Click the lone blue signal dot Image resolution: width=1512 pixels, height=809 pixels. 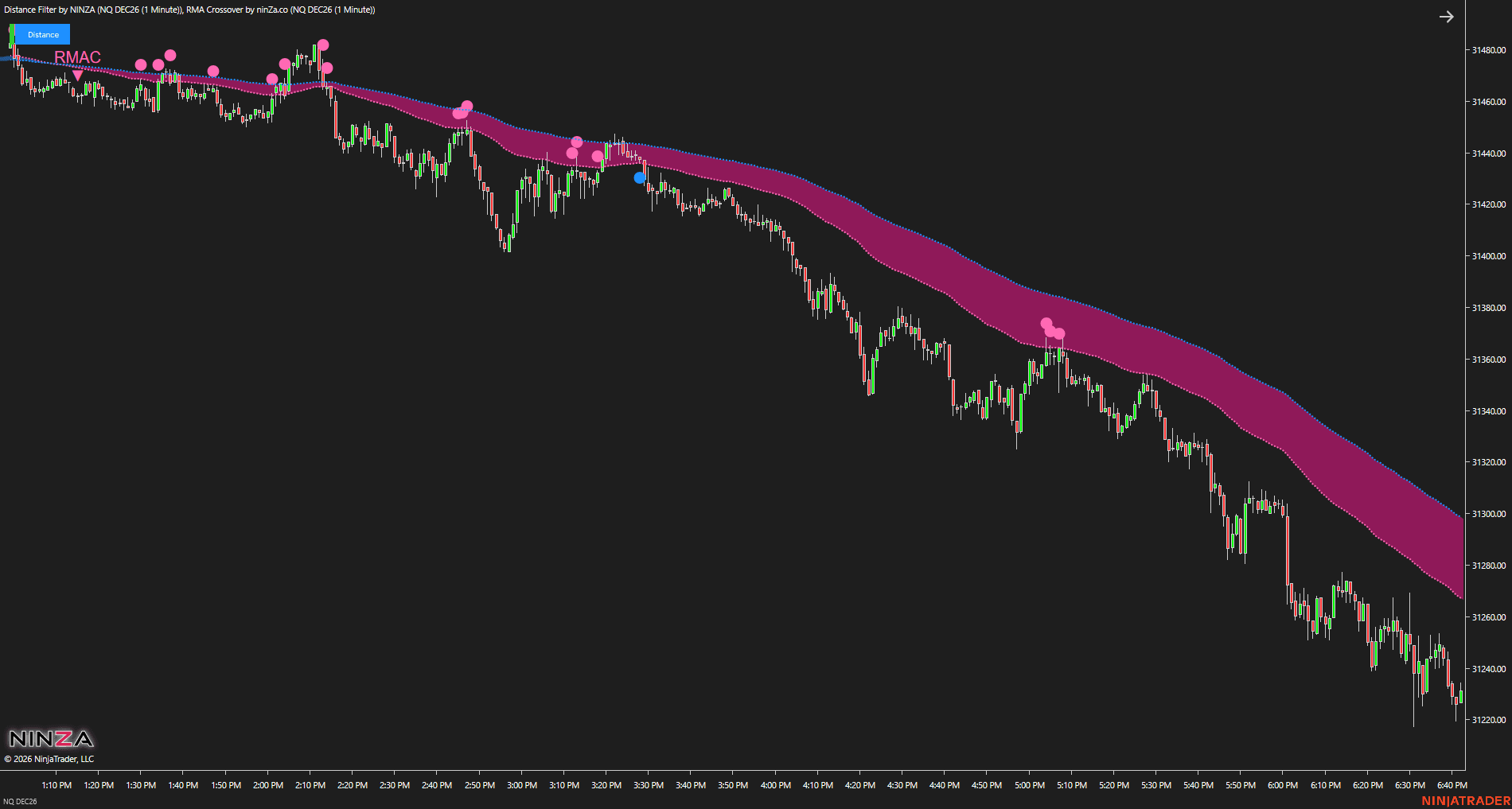click(640, 178)
